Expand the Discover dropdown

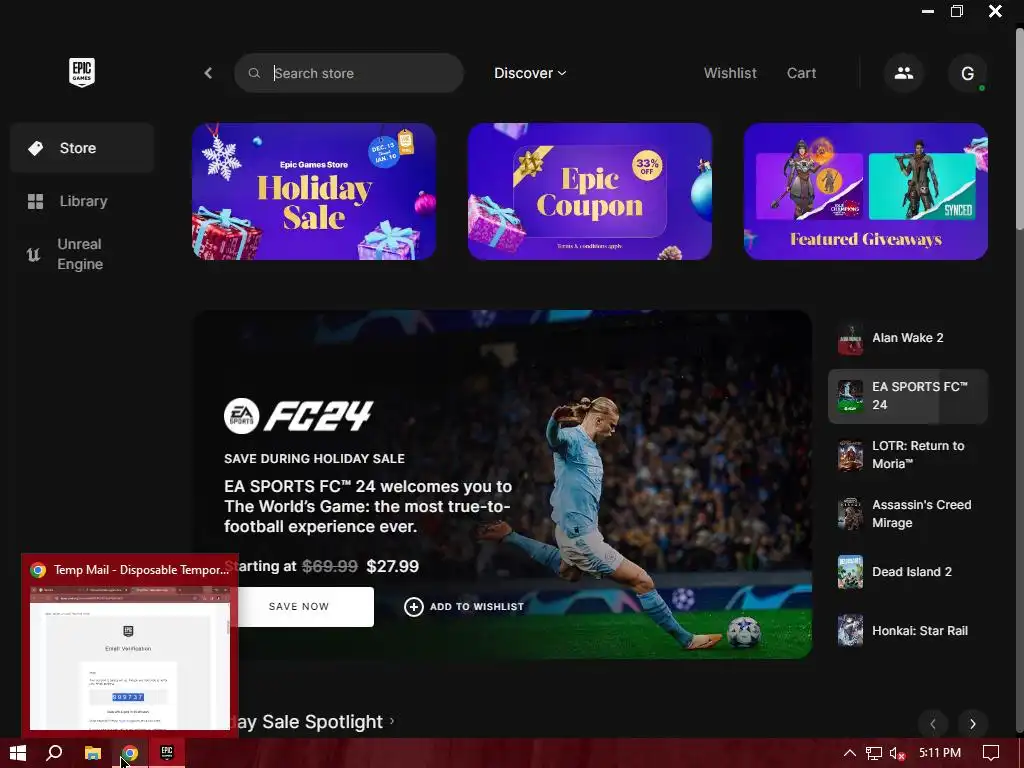tap(530, 73)
